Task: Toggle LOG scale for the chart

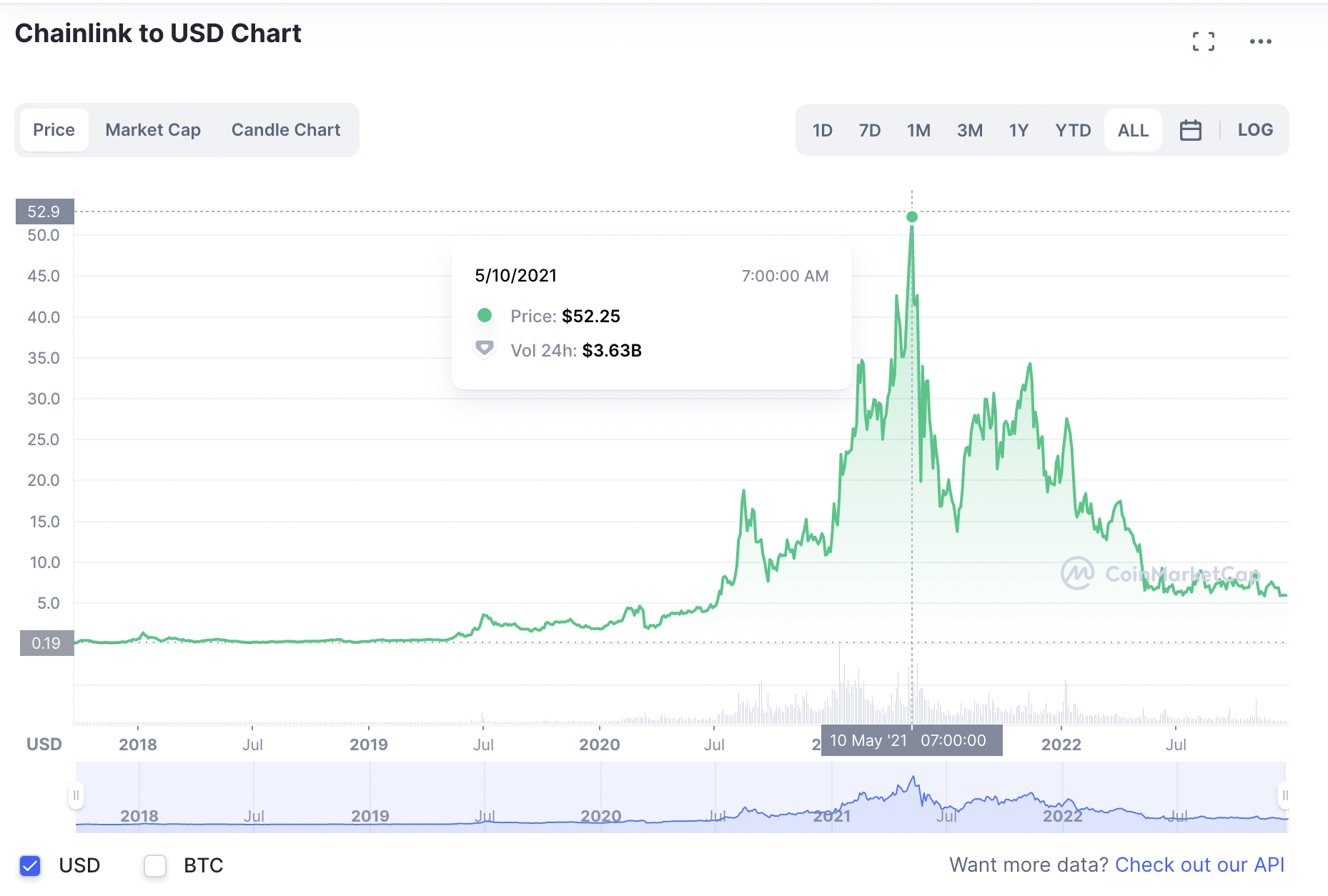Action: click(1255, 129)
